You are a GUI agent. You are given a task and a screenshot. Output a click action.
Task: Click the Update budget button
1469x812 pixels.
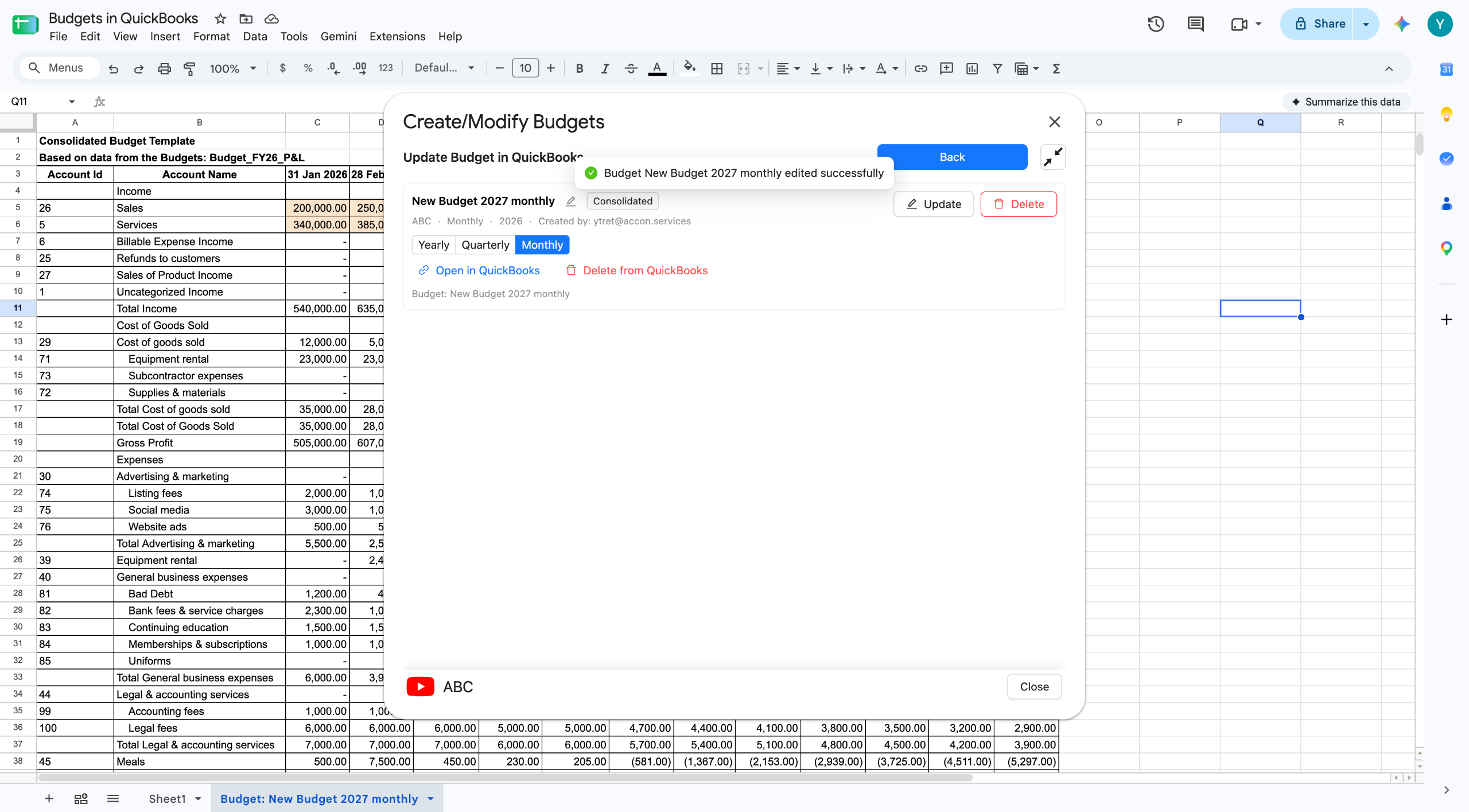[934, 204]
